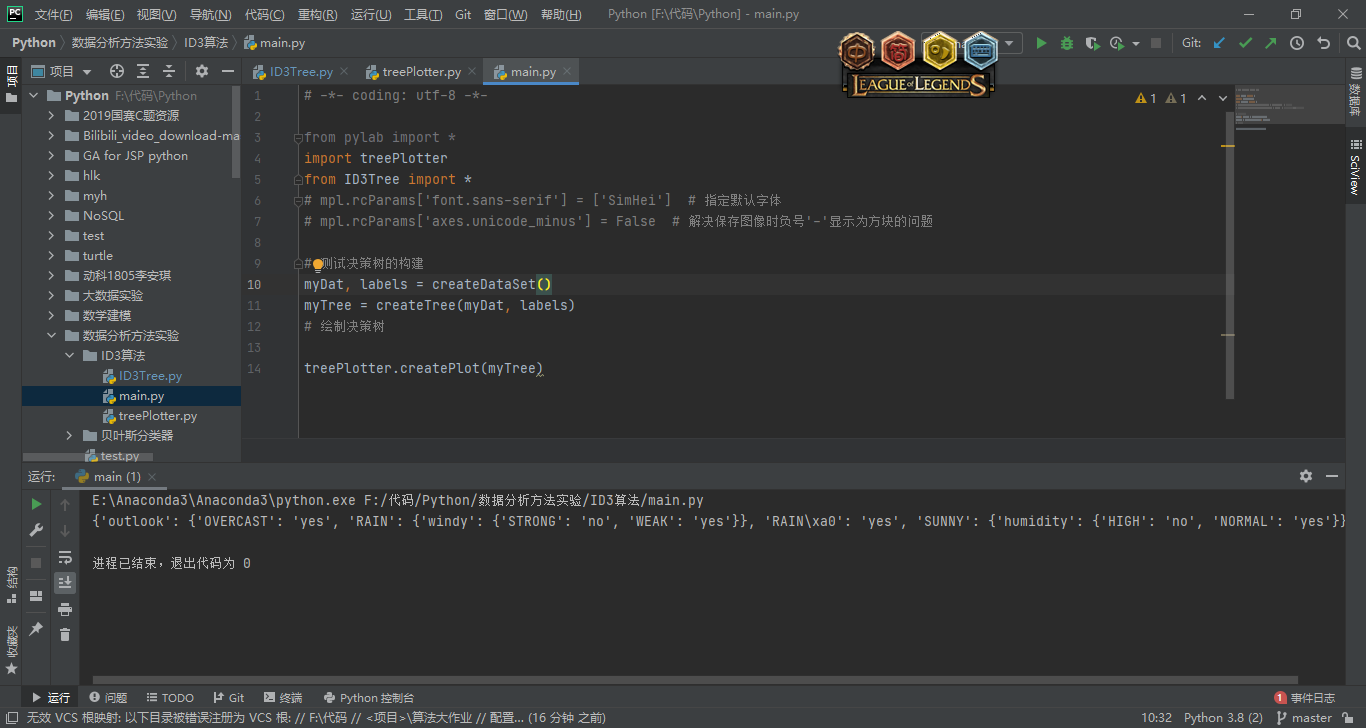Open Git history clock icon
The width and height of the screenshot is (1366, 728).
1297,43
